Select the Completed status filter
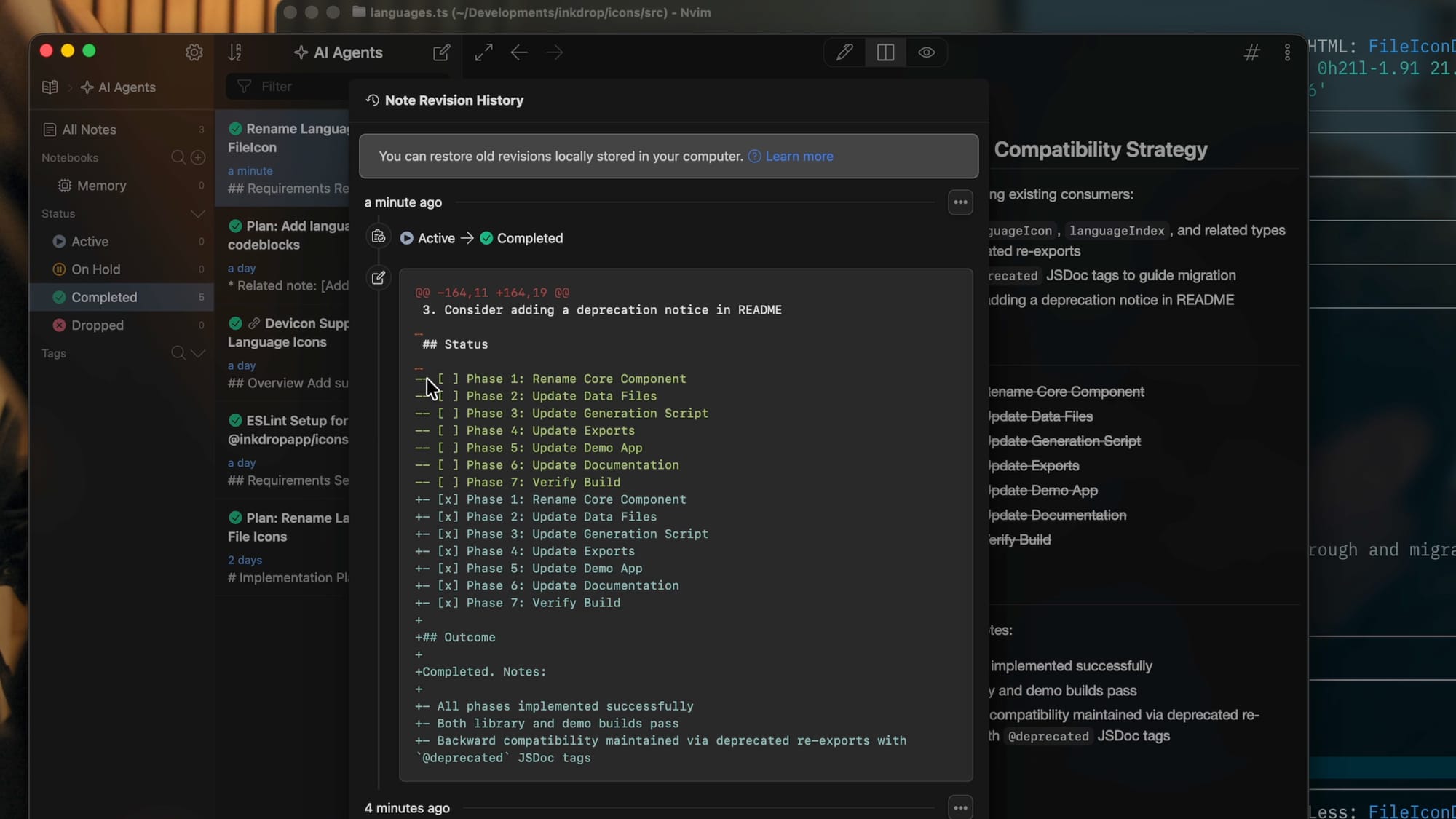Image resolution: width=1456 pixels, height=819 pixels. click(104, 297)
